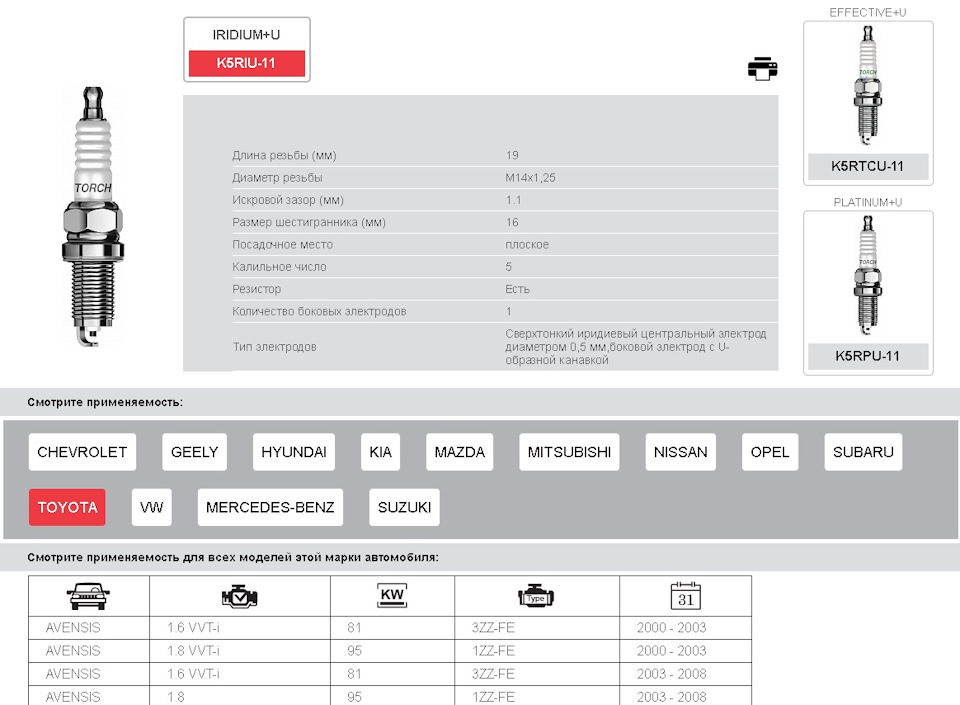This screenshot has width=960, height=705.
Task: Click the calendar years column icon
Action: tap(686, 596)
